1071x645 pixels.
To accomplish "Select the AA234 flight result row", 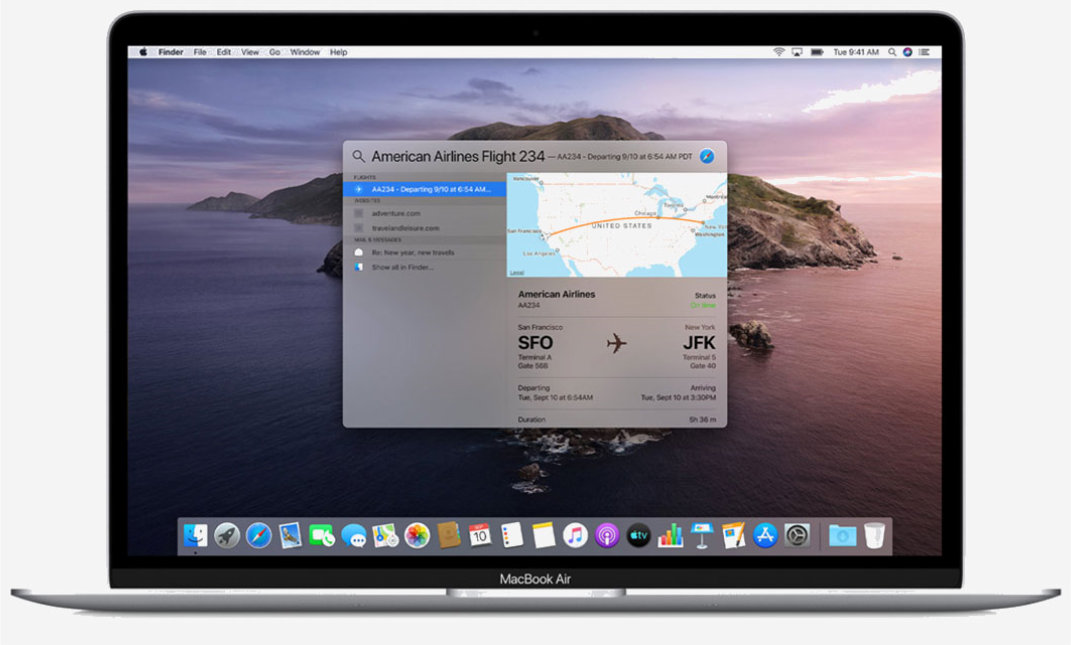I will point(425,189).
